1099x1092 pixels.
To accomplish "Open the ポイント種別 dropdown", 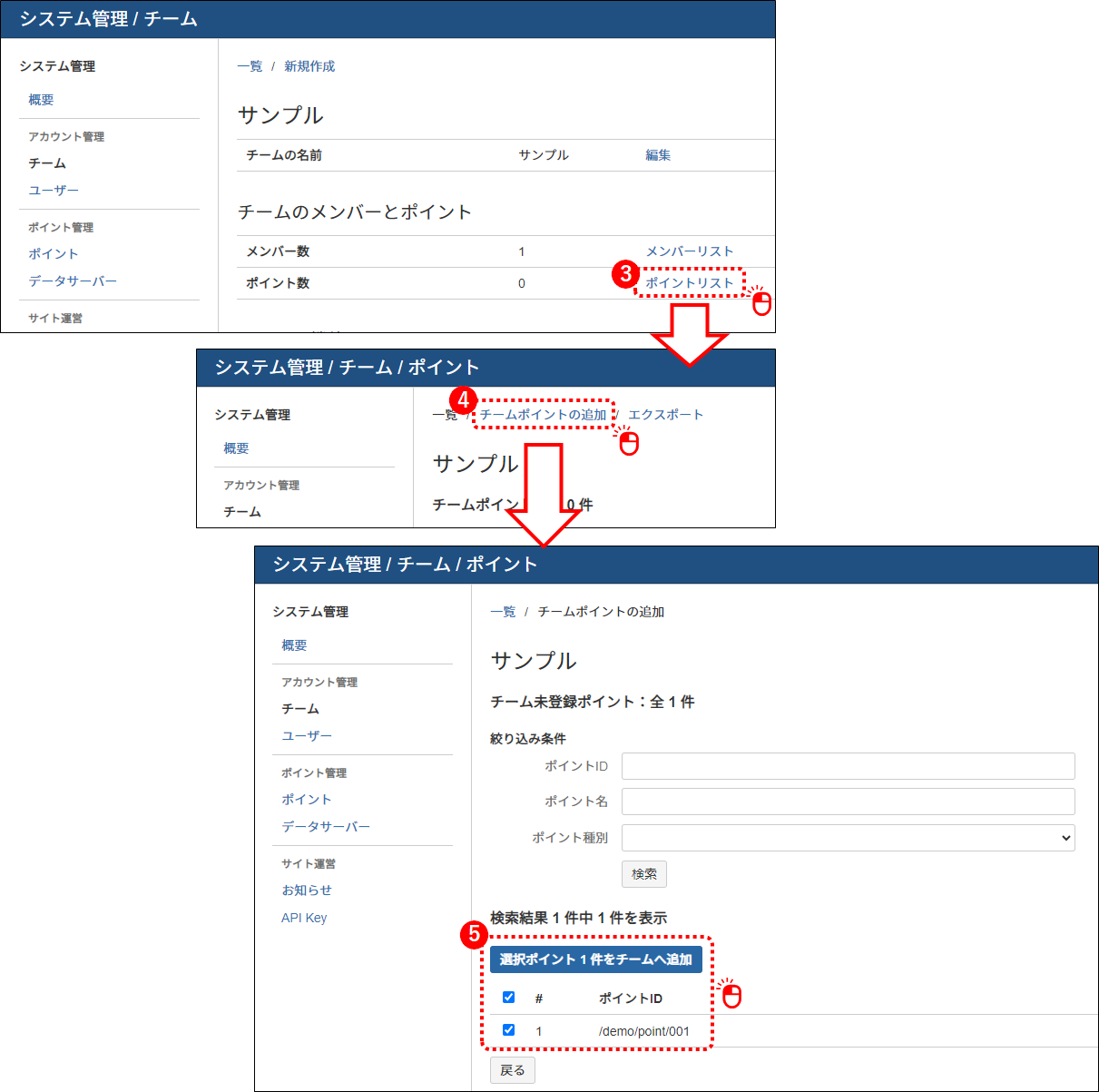I will click(849, 838).
